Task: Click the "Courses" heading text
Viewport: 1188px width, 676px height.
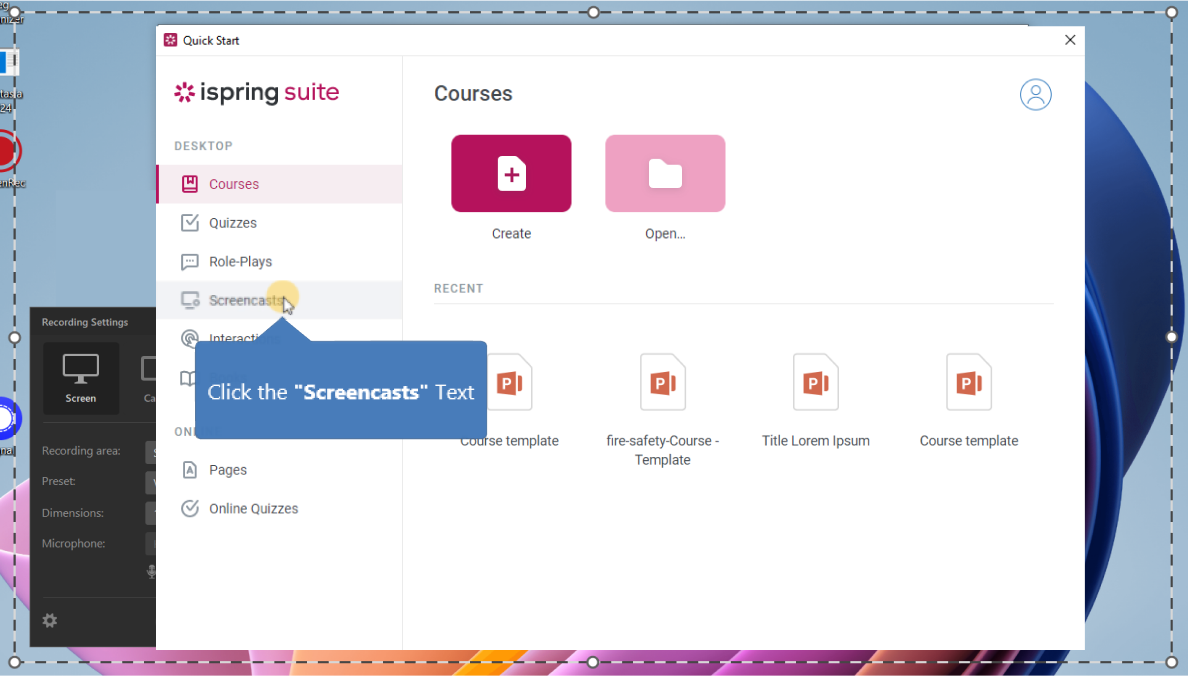Action: (x=474, y=93)
